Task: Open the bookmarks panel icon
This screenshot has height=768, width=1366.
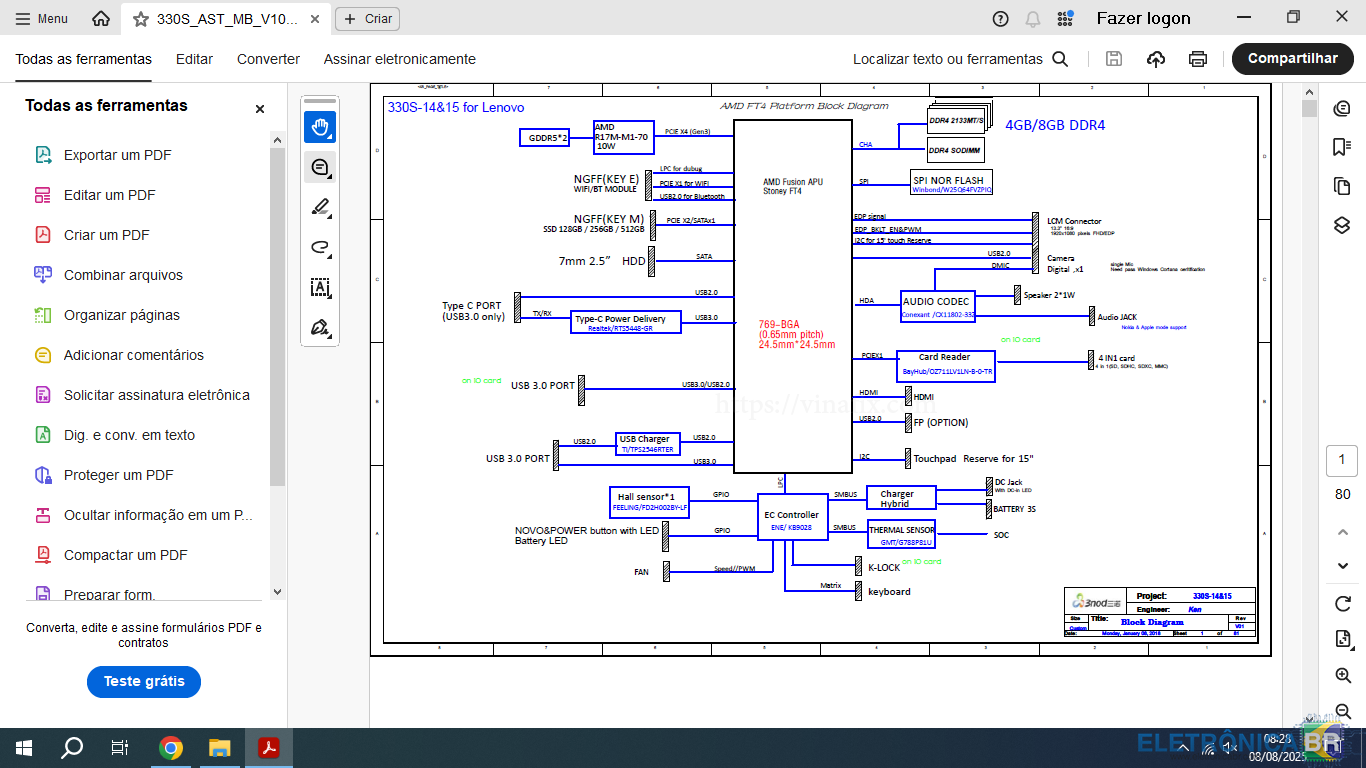Action: (1342, 147)
